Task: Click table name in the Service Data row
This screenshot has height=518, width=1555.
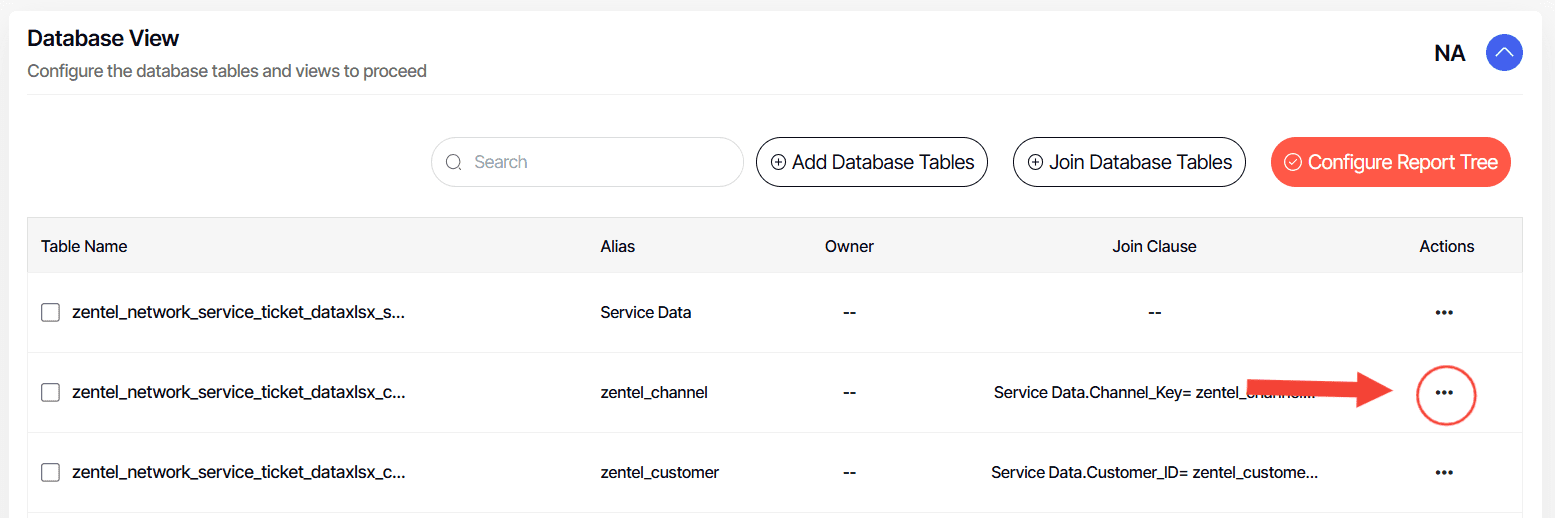Action: tap(239, 312)
